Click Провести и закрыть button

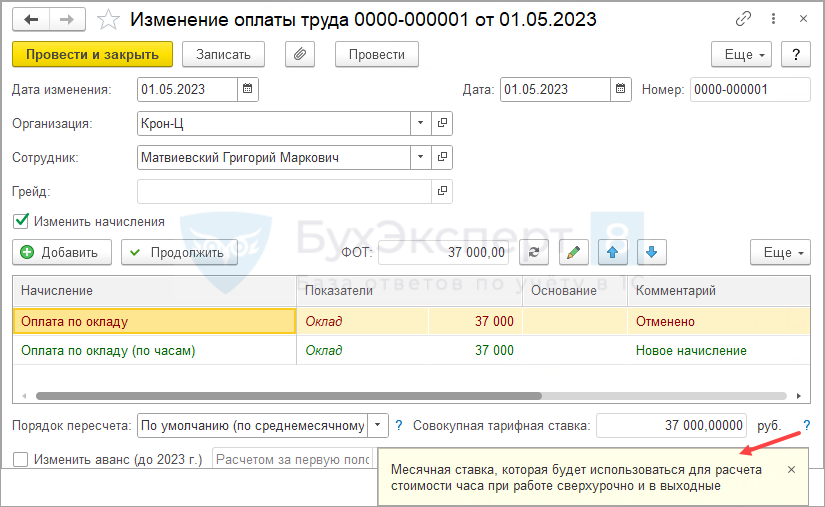[92, 54]
